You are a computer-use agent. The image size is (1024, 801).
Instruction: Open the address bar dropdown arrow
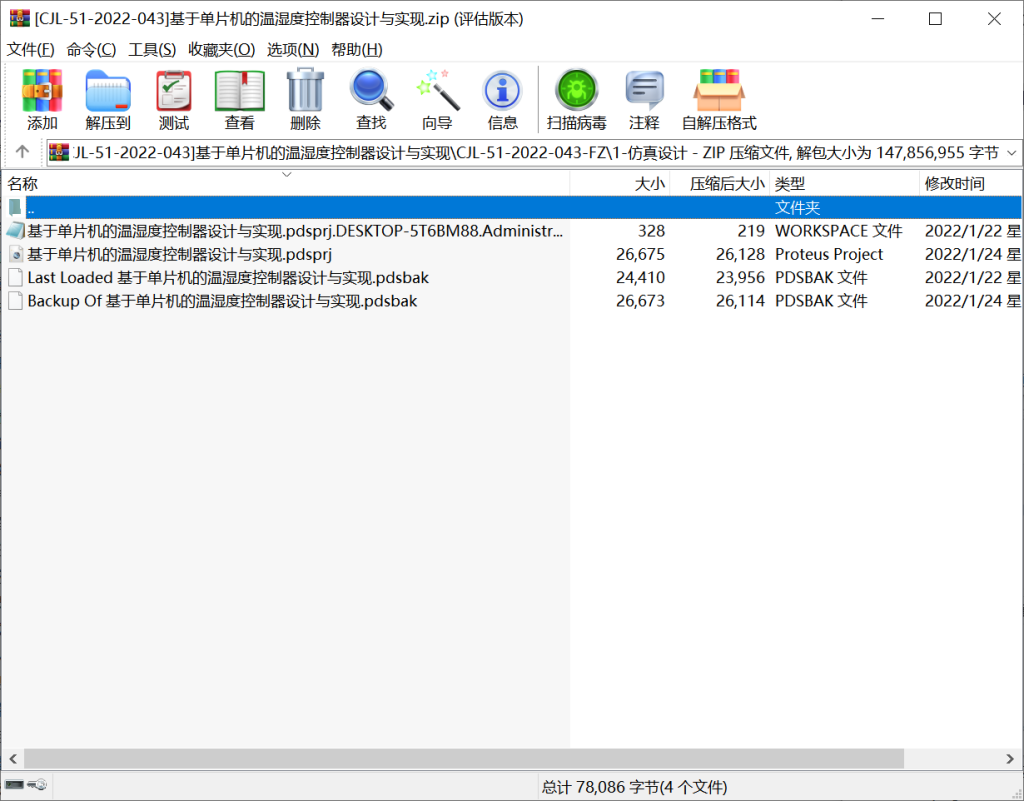1012,152
